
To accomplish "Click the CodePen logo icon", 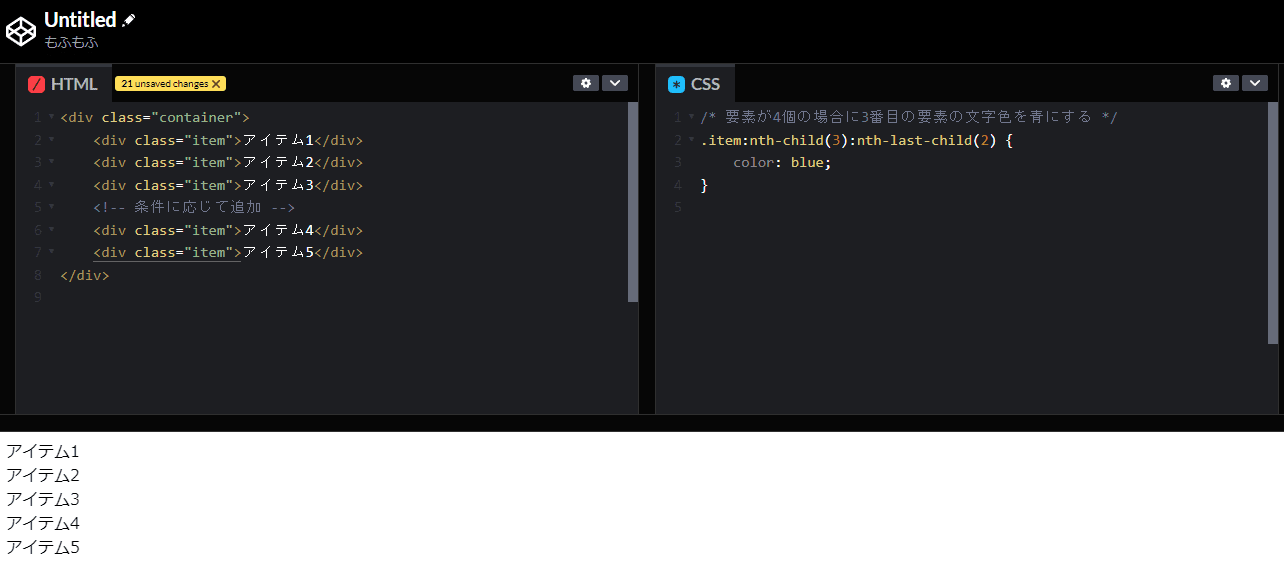I will 21,31.
